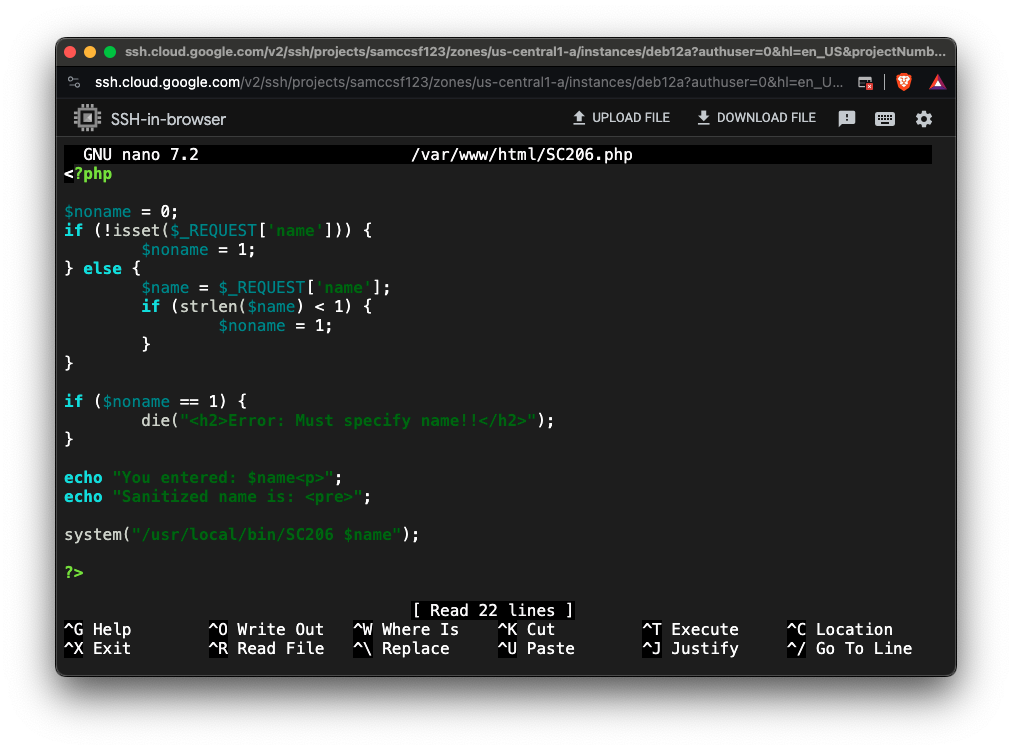
Task: Click the DOWNLOAD FILE button
Action: click(756, 118)
